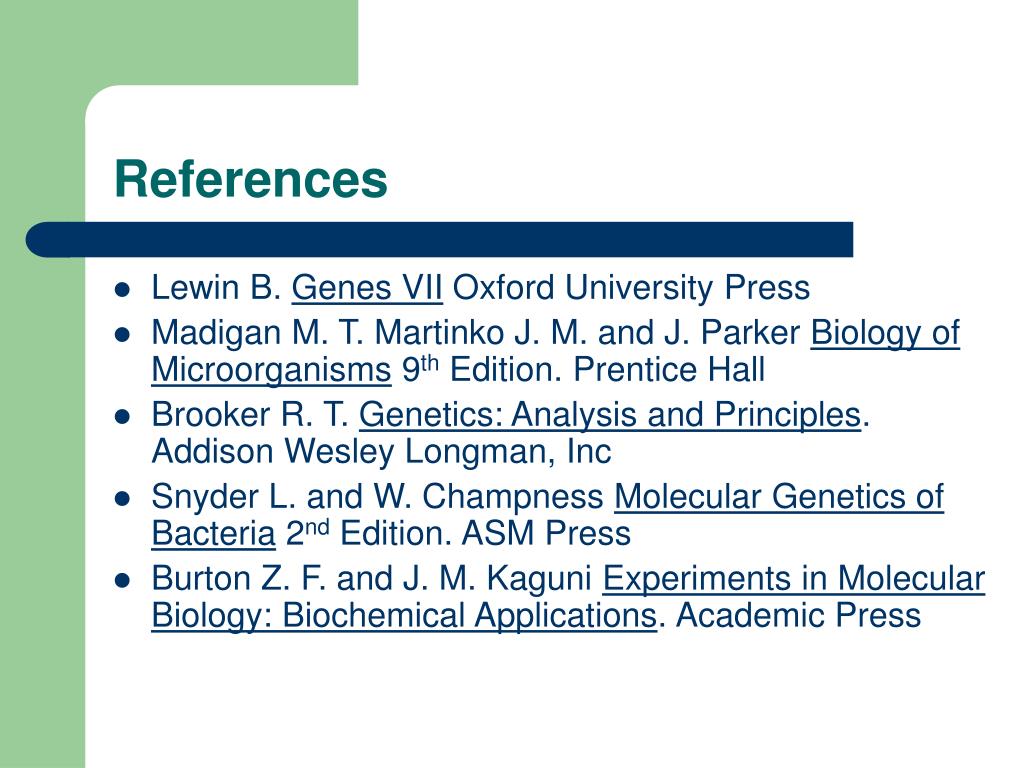Open the underlined Genes VII title

(367, 288)
